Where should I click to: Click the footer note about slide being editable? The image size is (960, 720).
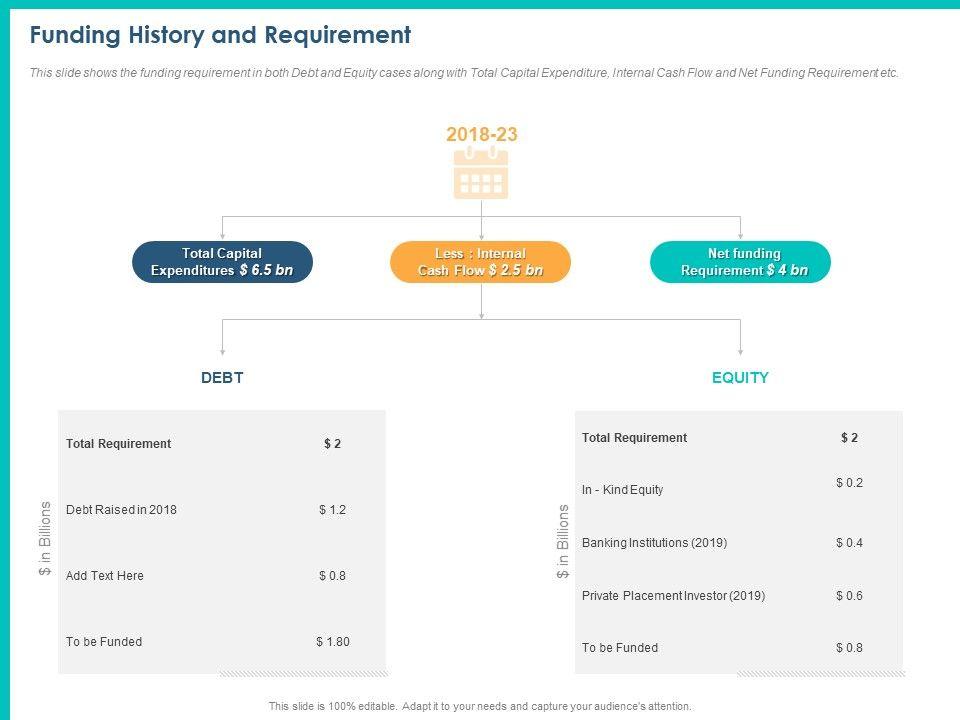[x=480, y=706]
